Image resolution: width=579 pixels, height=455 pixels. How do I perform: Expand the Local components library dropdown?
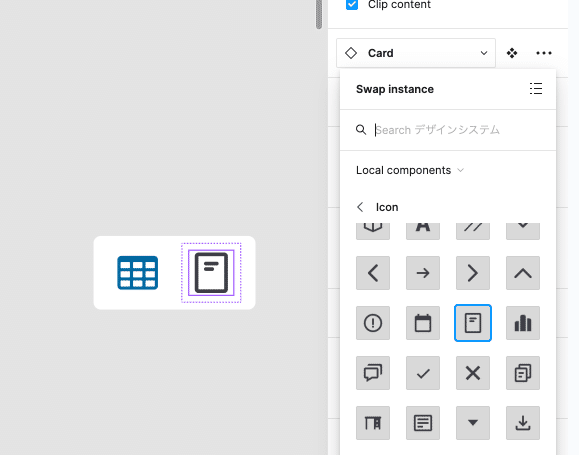pyautogui.click(x=410, y=170)
